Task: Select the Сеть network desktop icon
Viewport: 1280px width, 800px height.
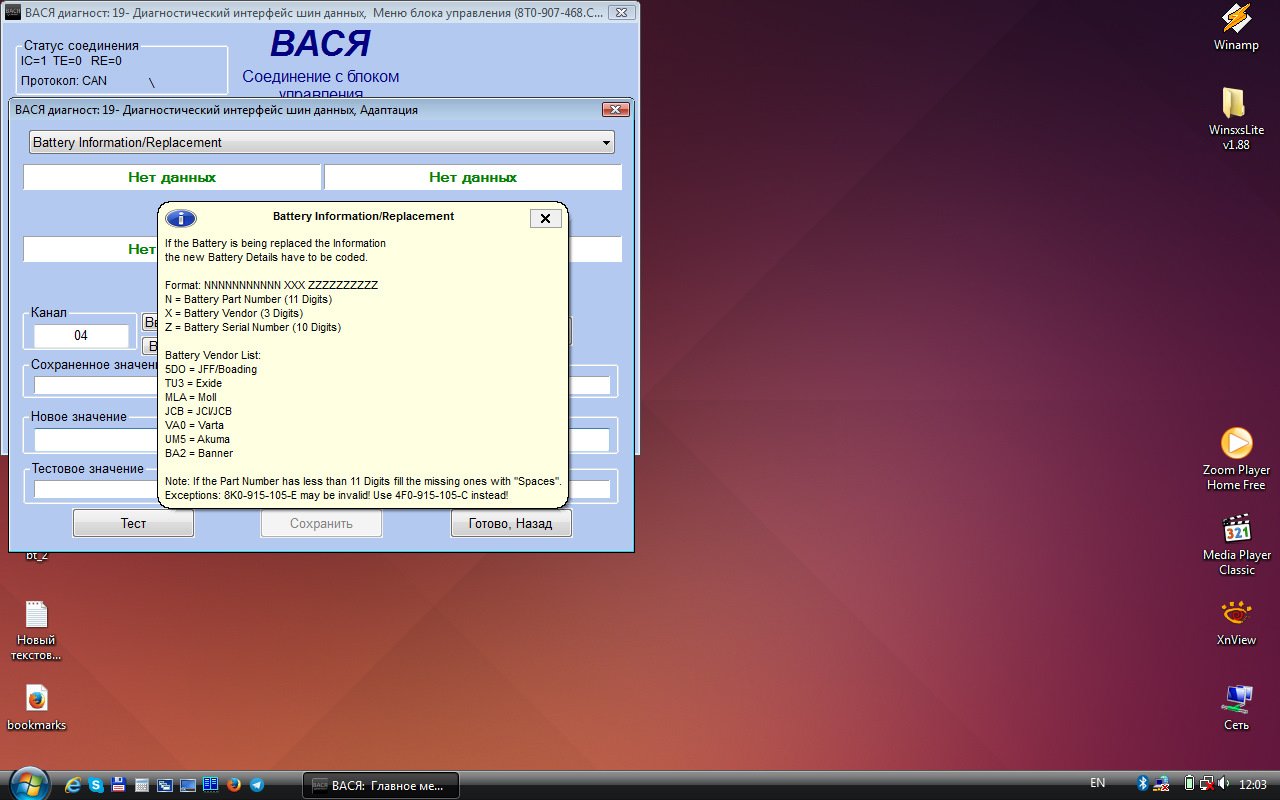Action: click(x=1237, y=707)
